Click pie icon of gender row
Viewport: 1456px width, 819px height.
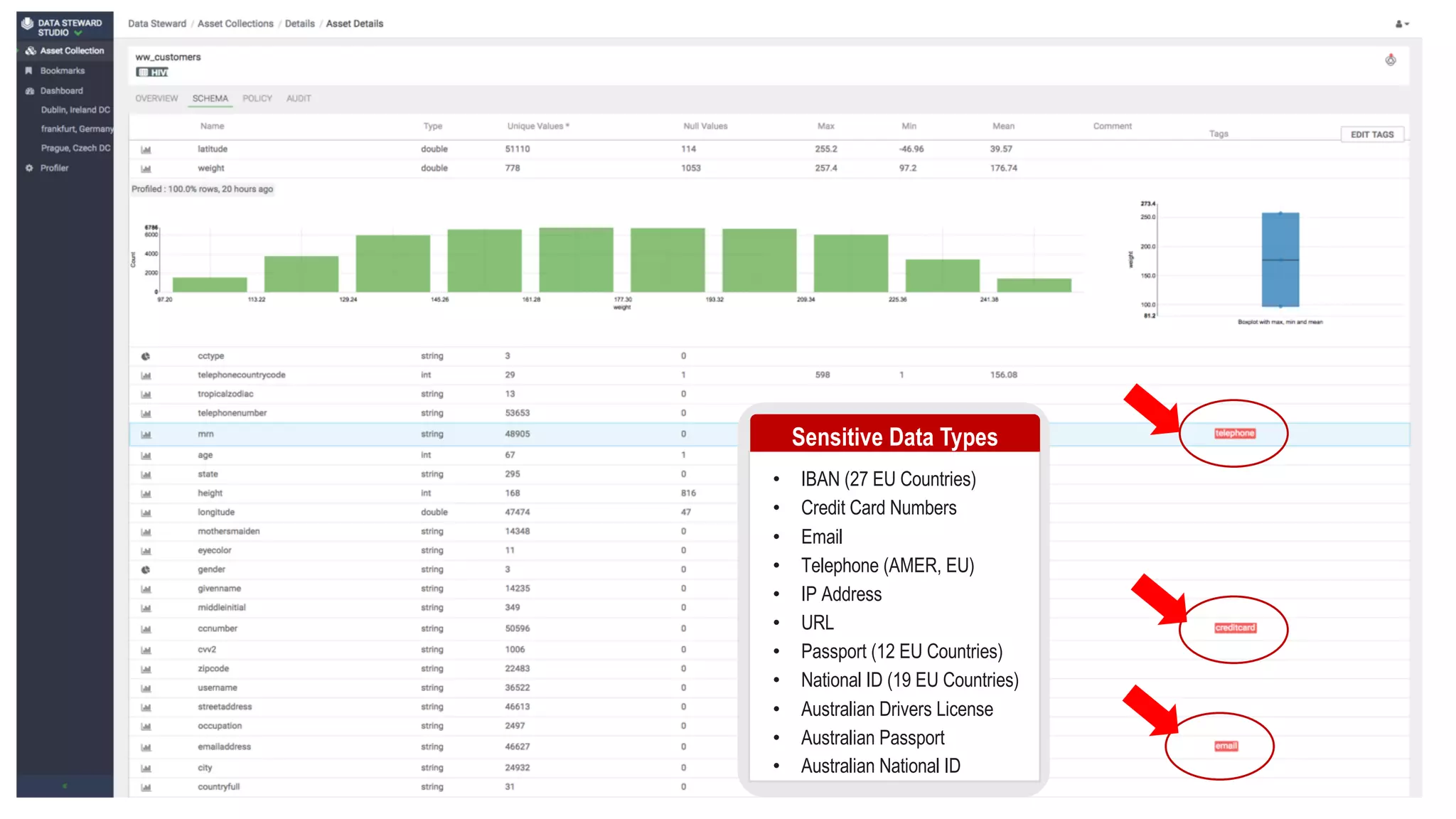(x=146, y=570)
